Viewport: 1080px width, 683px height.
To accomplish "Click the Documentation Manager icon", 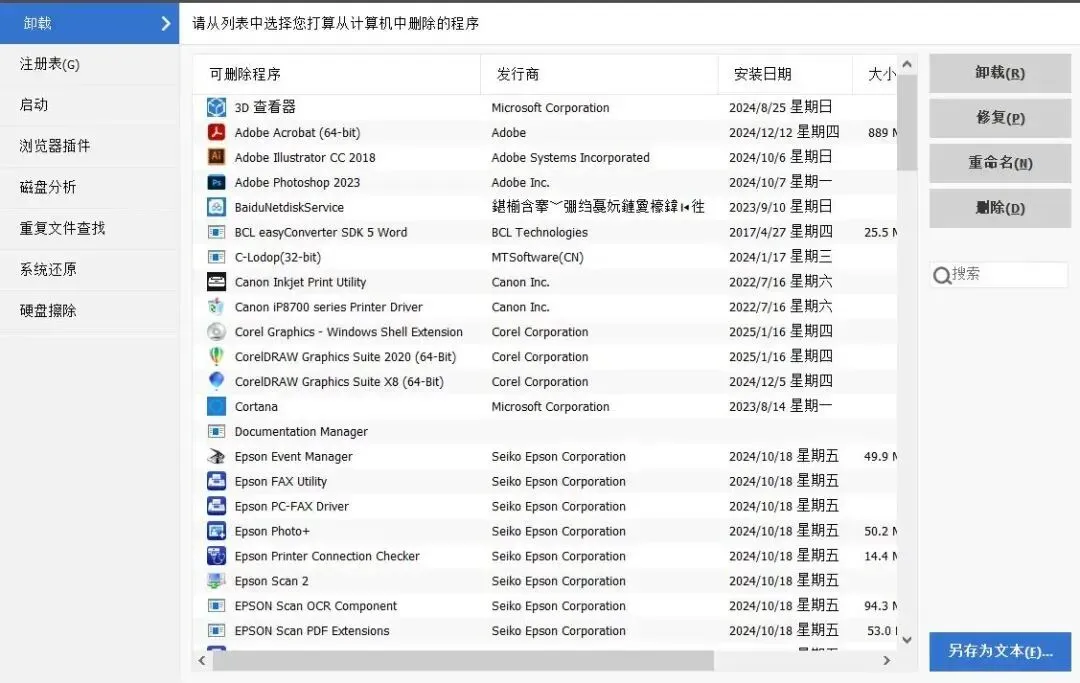I will [x=216, y=432].
